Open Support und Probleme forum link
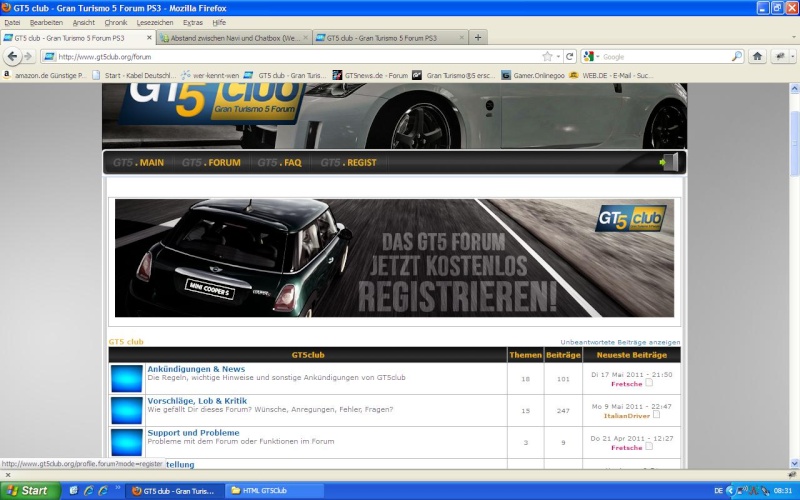Image resolution: width=800 pixels, height=500 pixels. point(193,433)
